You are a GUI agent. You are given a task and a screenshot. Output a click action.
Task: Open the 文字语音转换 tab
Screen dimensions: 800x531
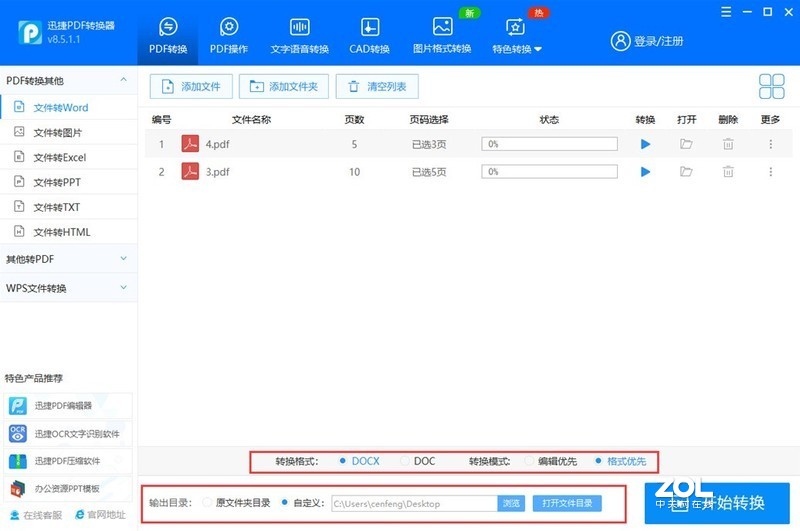click(299, 35)
